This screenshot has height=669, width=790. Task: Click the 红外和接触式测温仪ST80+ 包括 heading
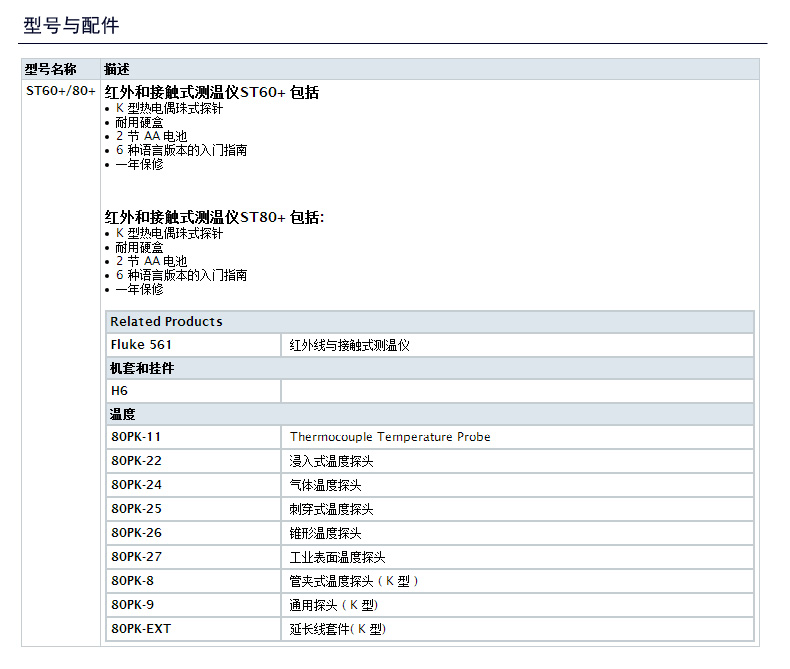(x=215, y=217)
